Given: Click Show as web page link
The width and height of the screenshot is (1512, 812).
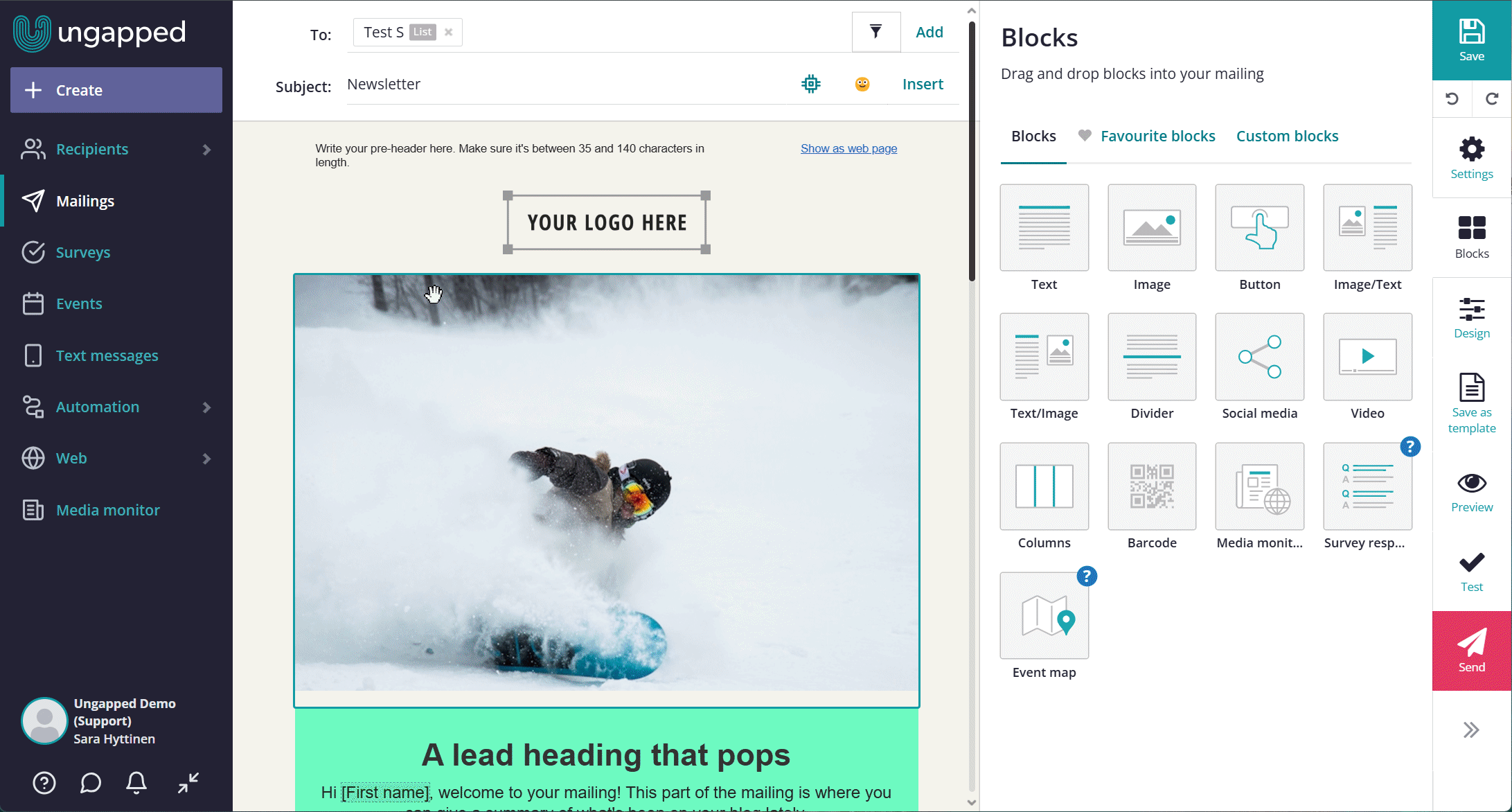Looking at the screenshot, I should pos(848,148).
